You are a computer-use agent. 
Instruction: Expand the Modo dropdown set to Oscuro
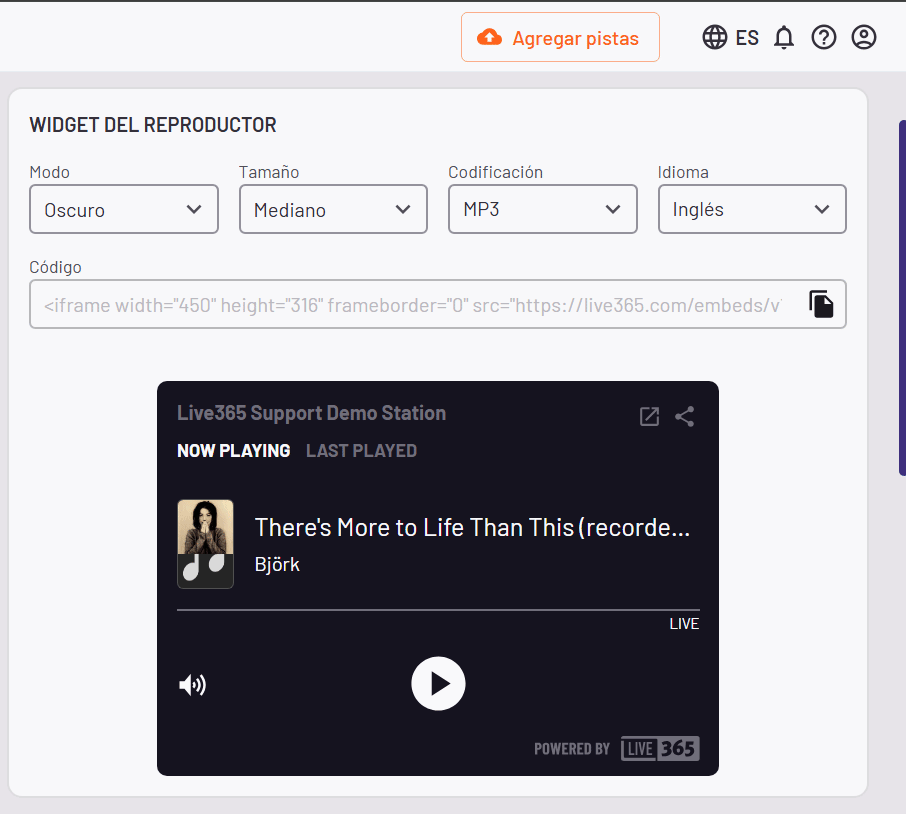(124, 209)
